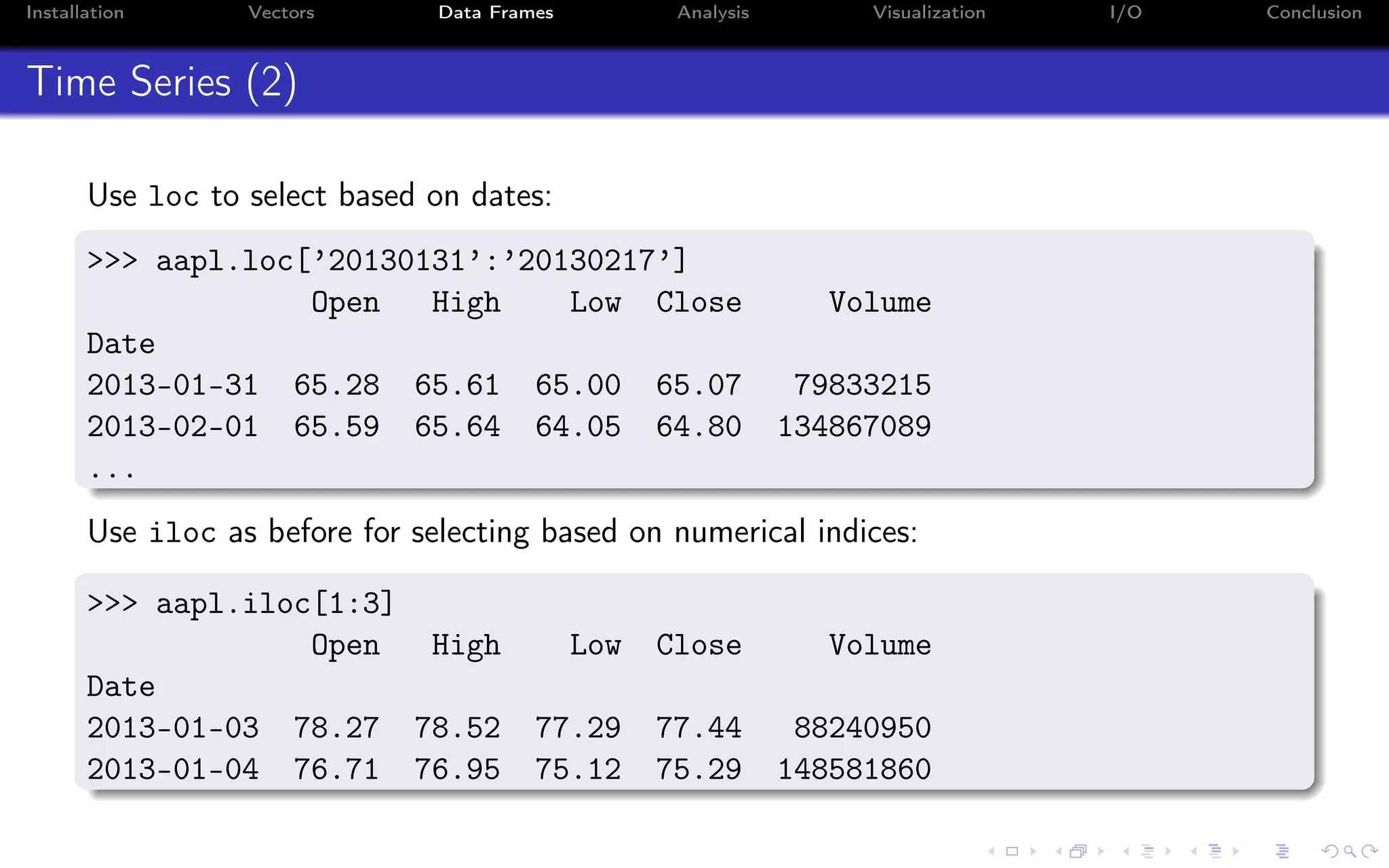Image resolution: width=1389 pixels, height=868 pixels.
Task: Click the Volume header in loc table
Action: pyautogui.click(x=880, y=302)
